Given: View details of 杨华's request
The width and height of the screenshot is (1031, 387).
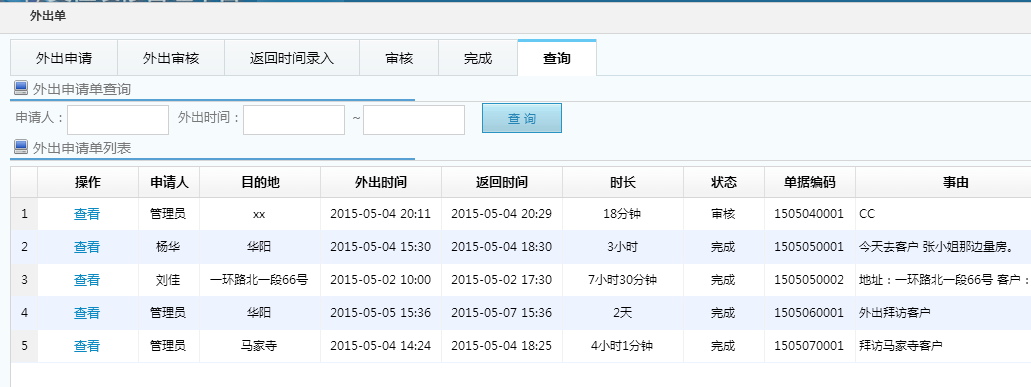Looking at the screenshot, I should coord(87,247).
